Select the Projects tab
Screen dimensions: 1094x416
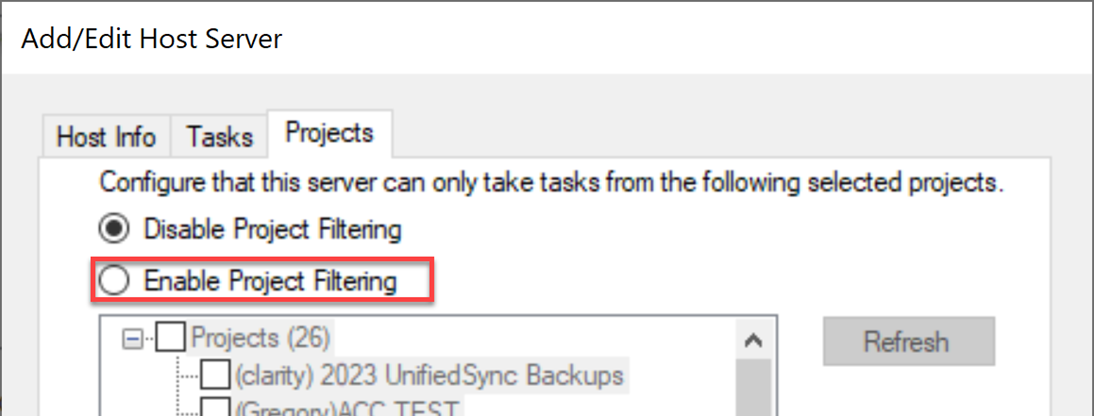tap(329, 132)
